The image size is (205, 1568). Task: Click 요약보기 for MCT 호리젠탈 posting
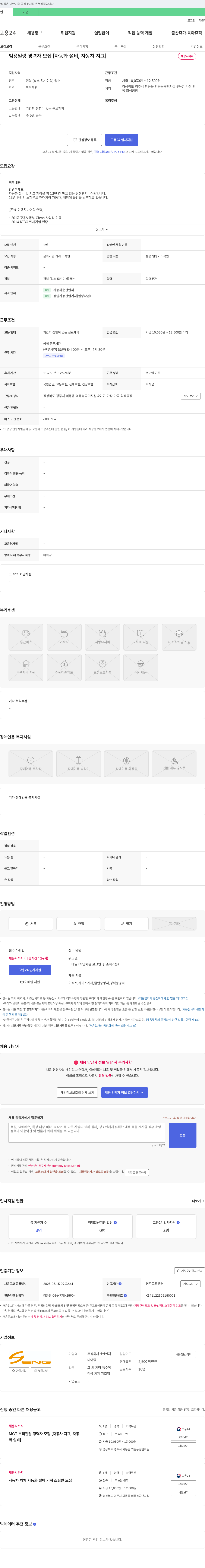pyautogui.click(x=183, y=1437)
